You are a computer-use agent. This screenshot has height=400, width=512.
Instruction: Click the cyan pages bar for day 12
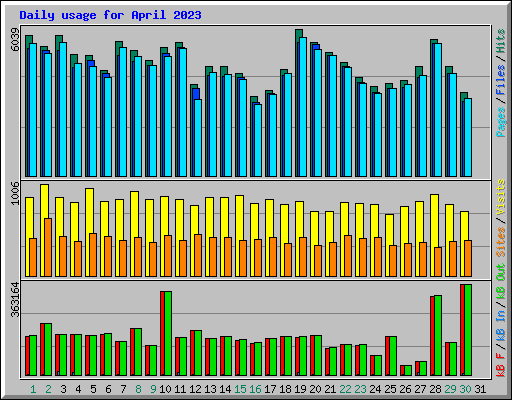(198, 138)
